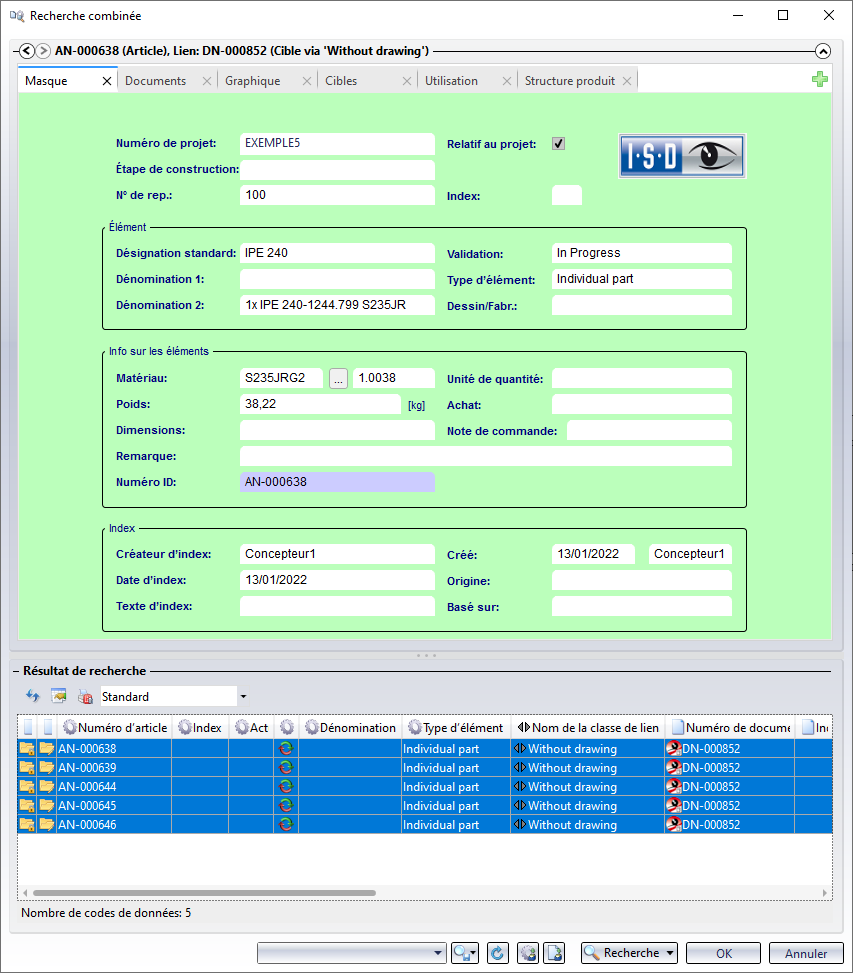Click the green plus add-tab icon

pyautogui.click(x=819, y=80)
